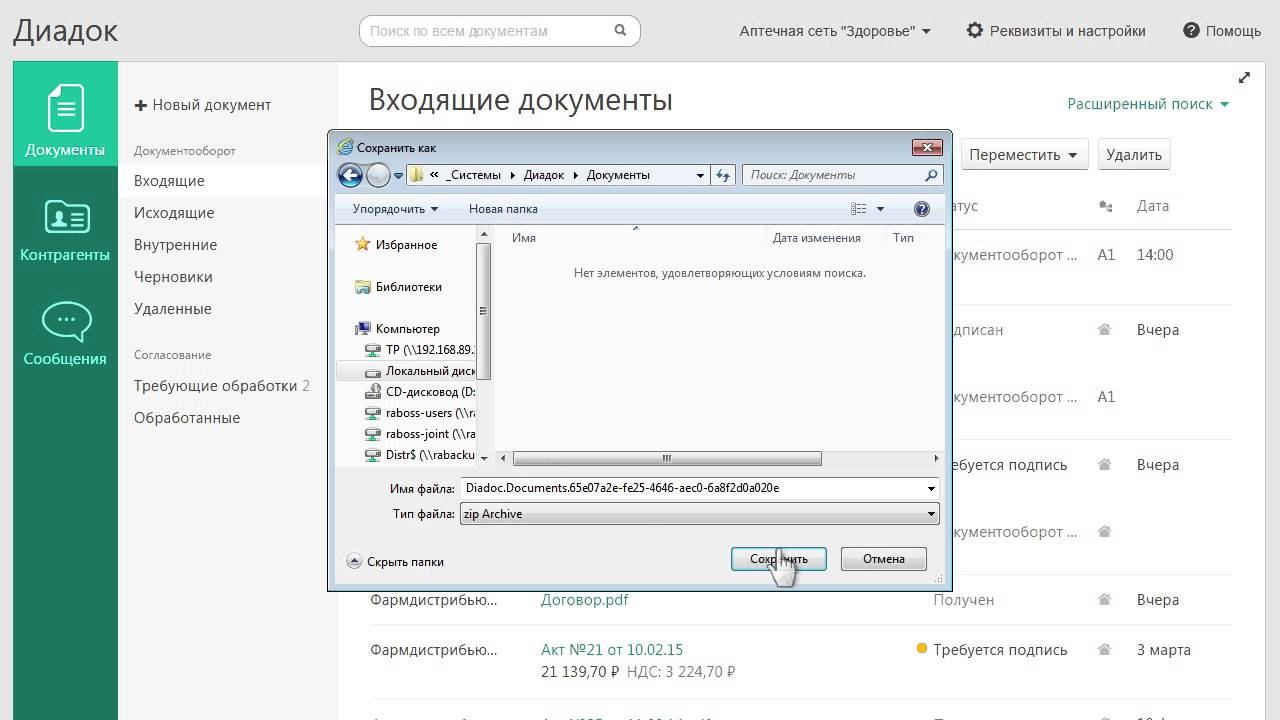The image size is (1280, 720).
Task: Open the Удаленные folder
Action: point(173,309)
